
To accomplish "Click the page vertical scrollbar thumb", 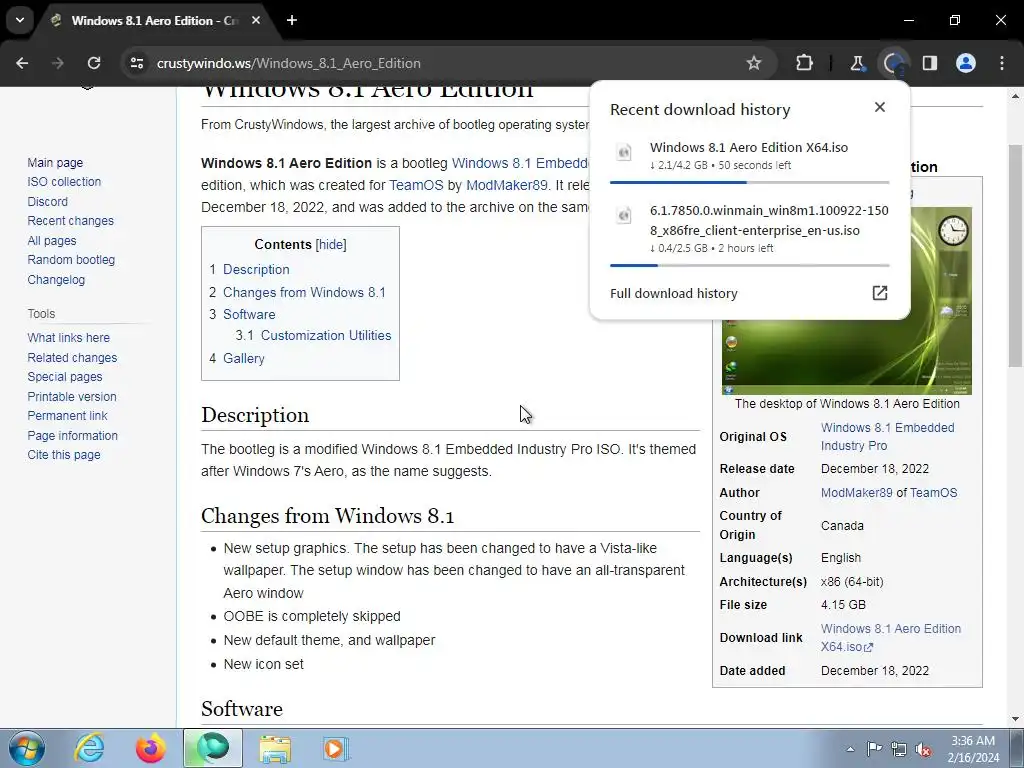I will [1016, 255].
